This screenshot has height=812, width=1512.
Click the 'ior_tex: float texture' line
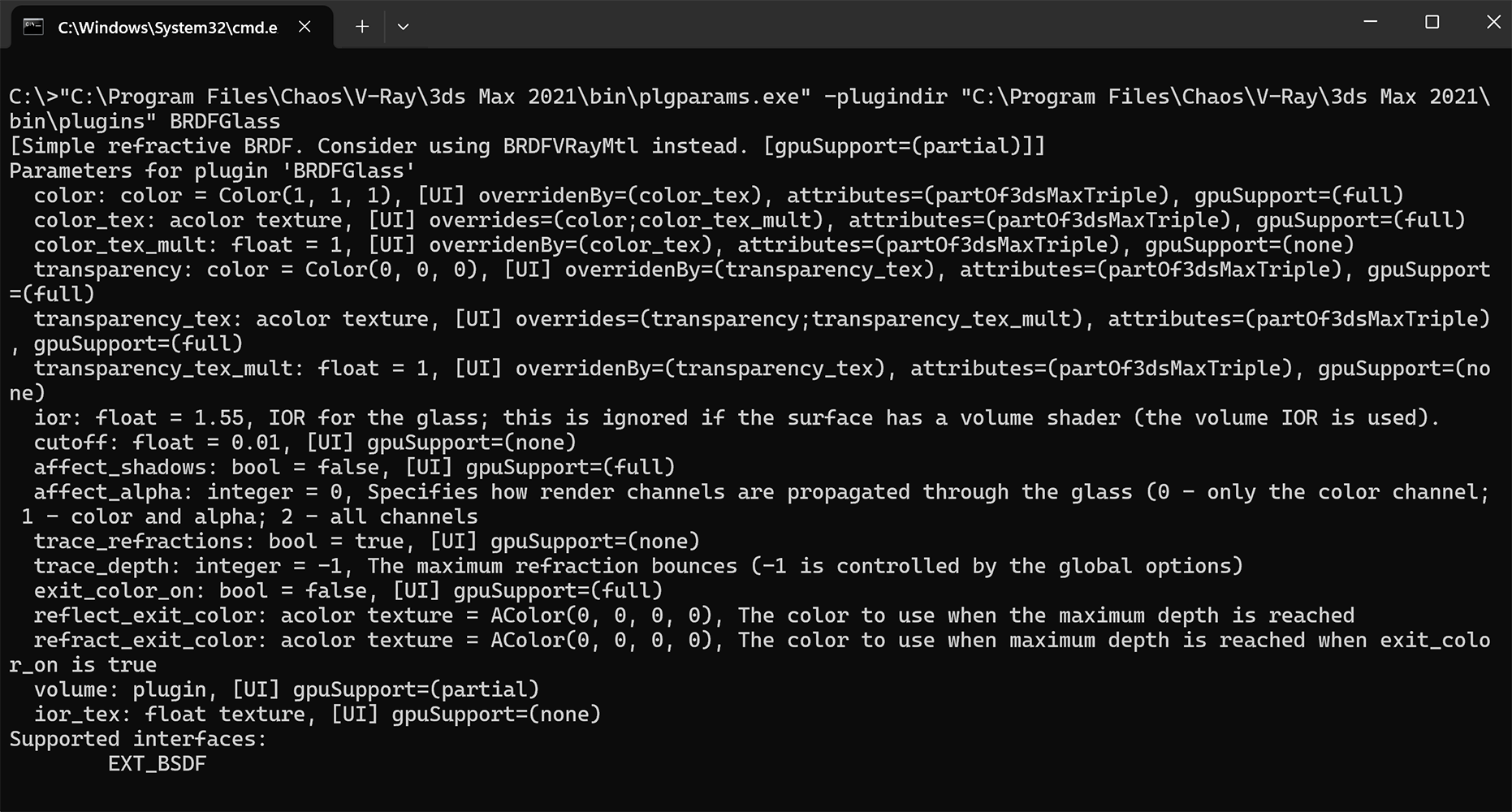[x=318, y=715]
